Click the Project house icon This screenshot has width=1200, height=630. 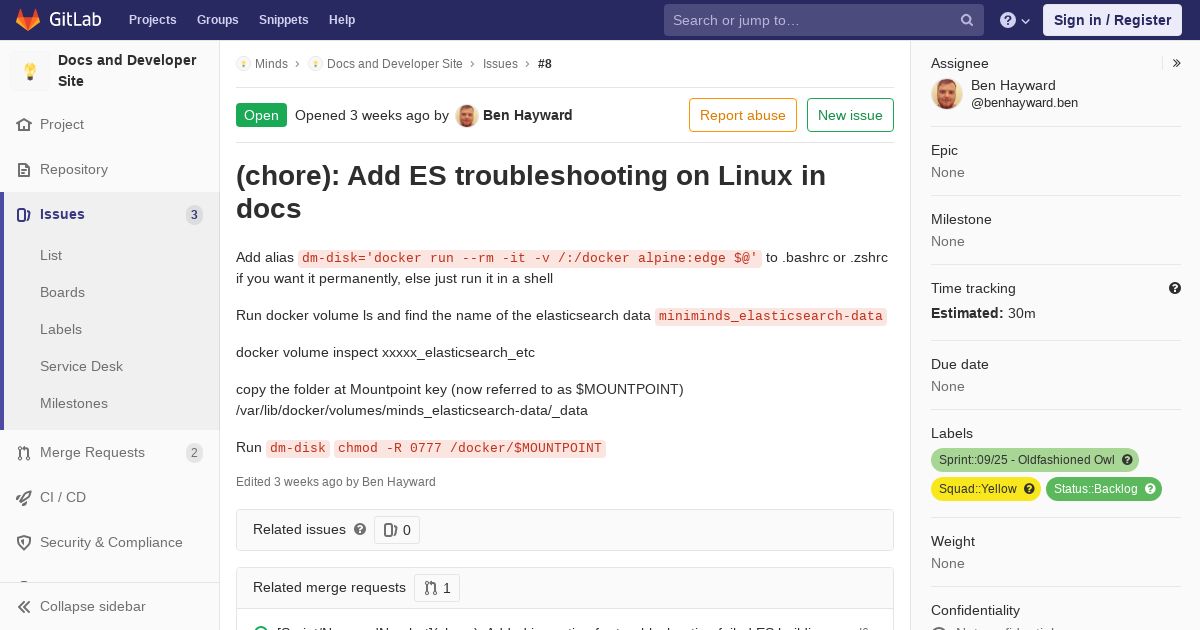(x=24, y=125)
